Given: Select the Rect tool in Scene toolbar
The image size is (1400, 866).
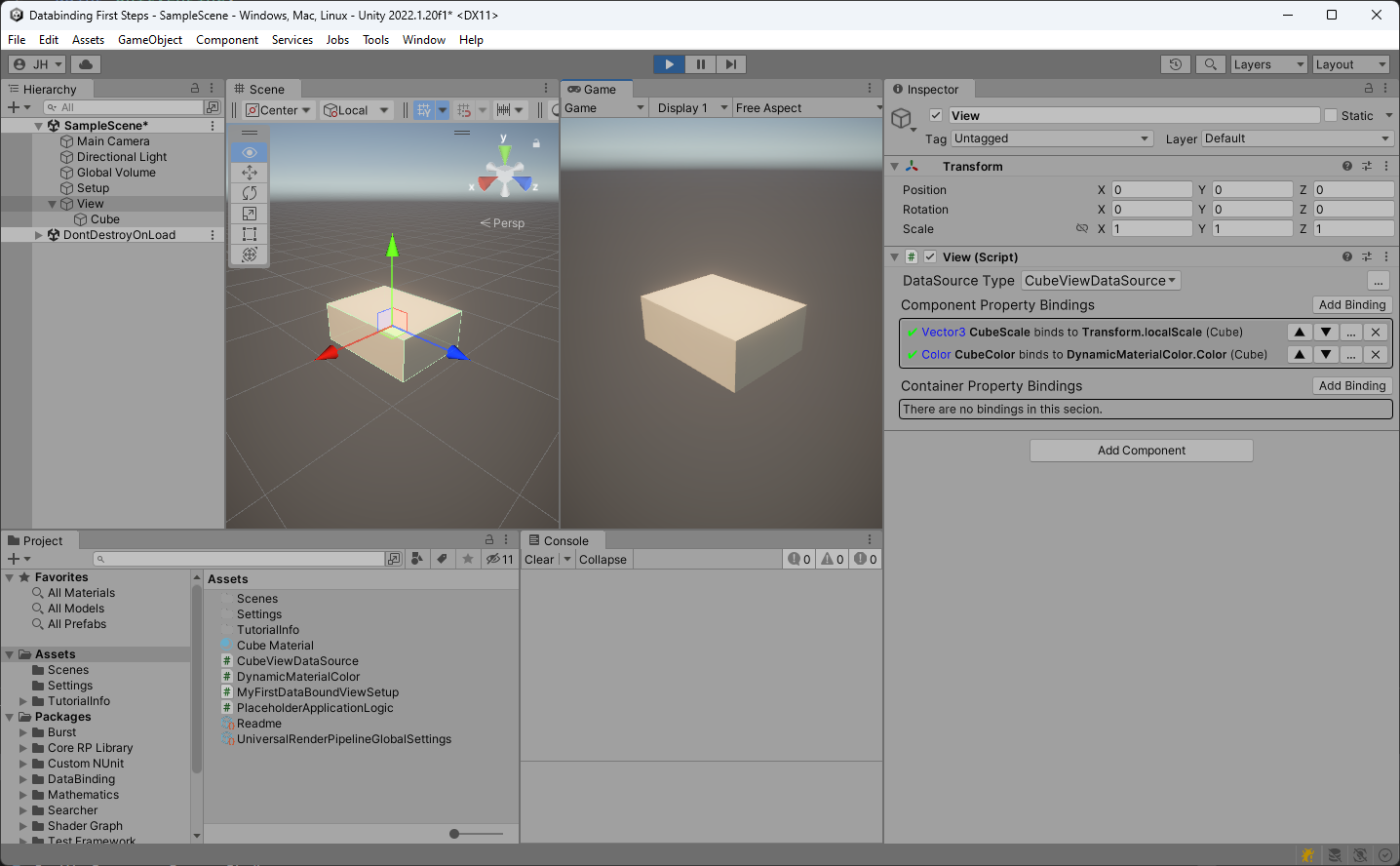Looking at the screenshot, I should point(250,234).
